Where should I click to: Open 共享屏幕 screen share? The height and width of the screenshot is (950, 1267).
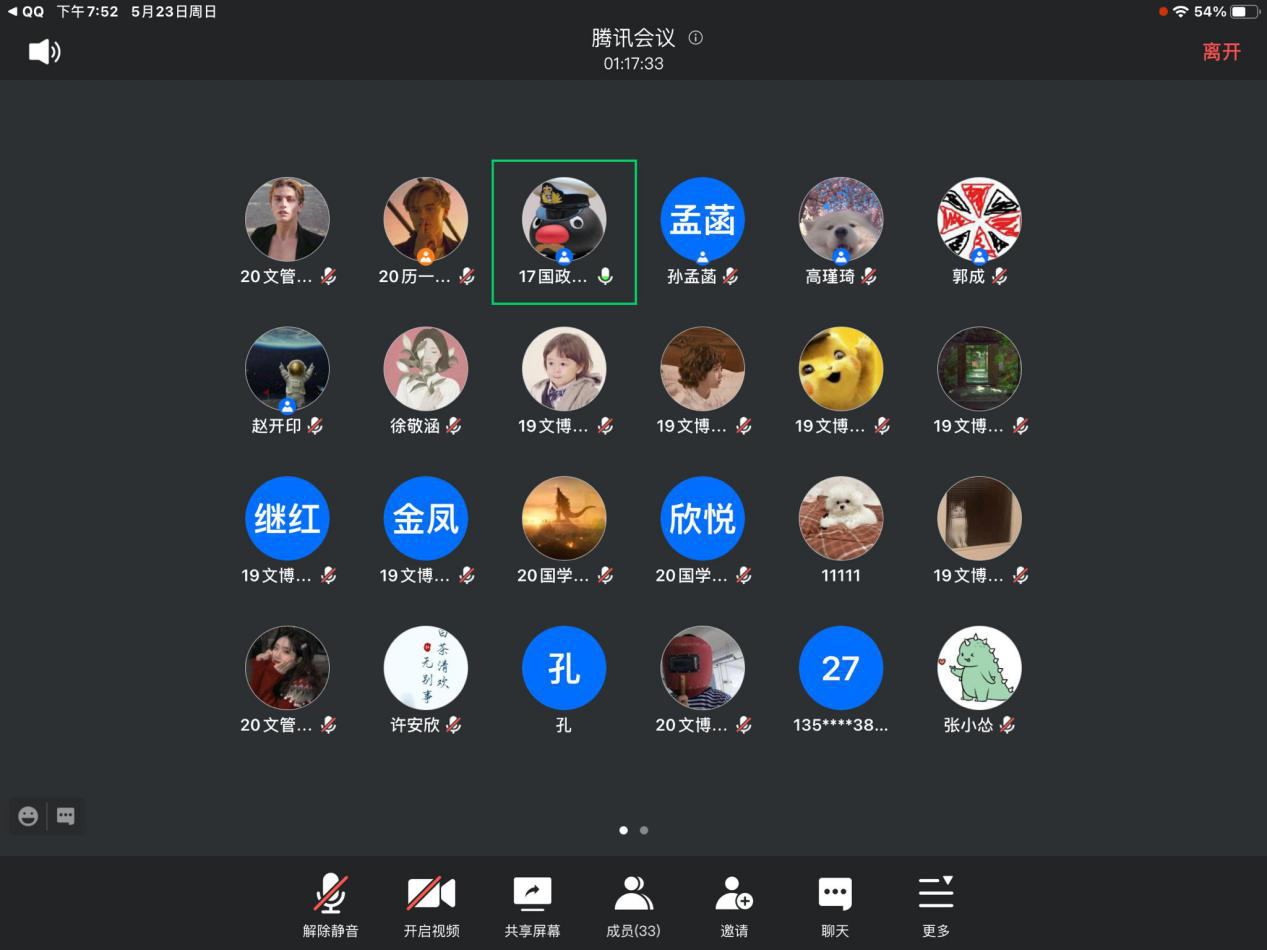pos(532,905)
